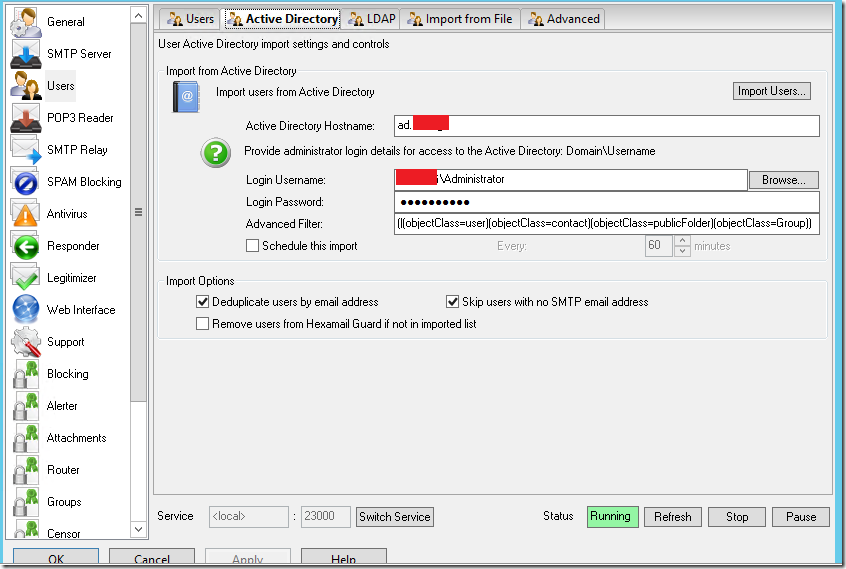Refresh the service status
Screen dimensions: 846x569
tap(673, 517)
